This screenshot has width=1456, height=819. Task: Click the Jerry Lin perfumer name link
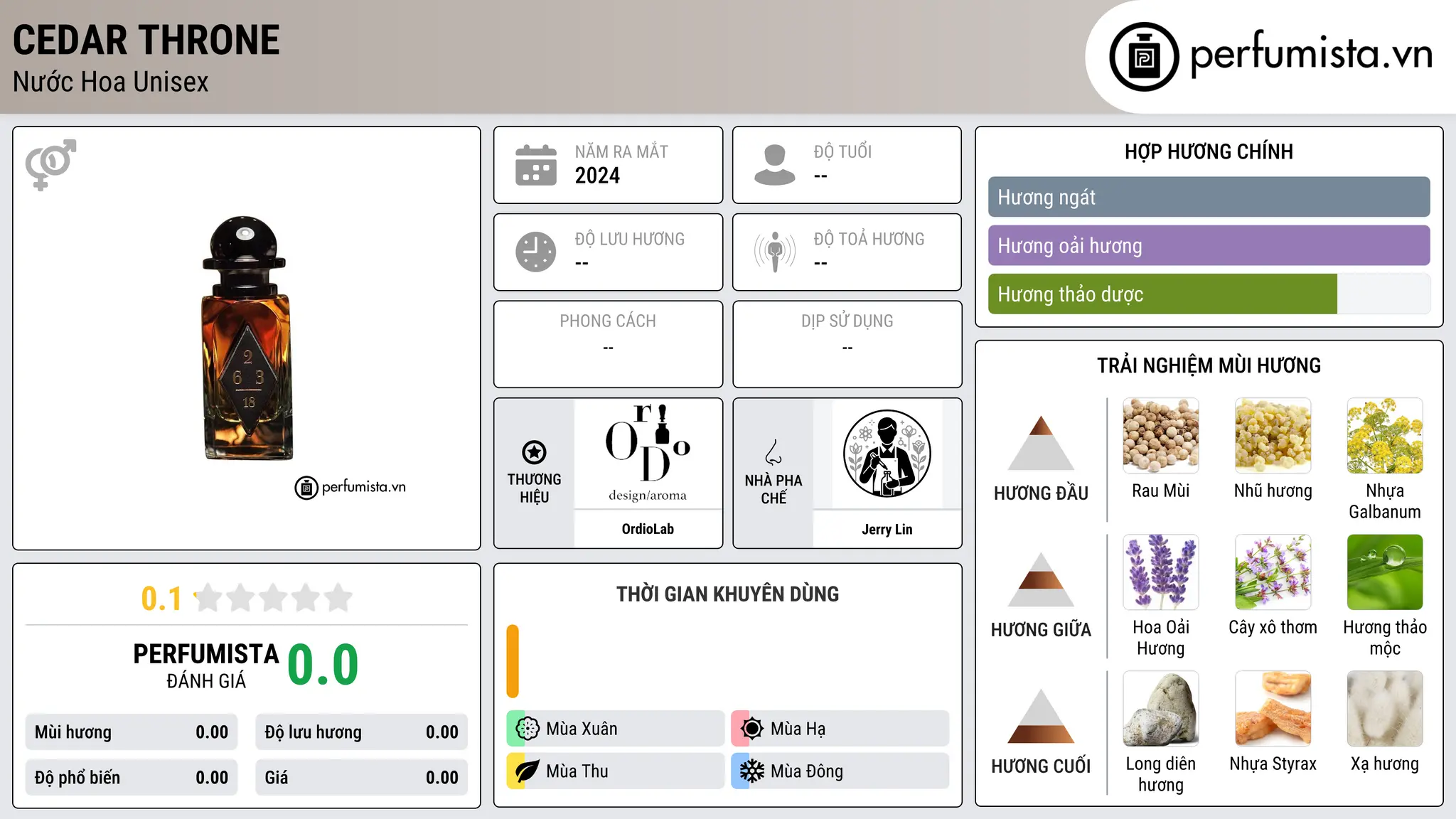[887, 529]
